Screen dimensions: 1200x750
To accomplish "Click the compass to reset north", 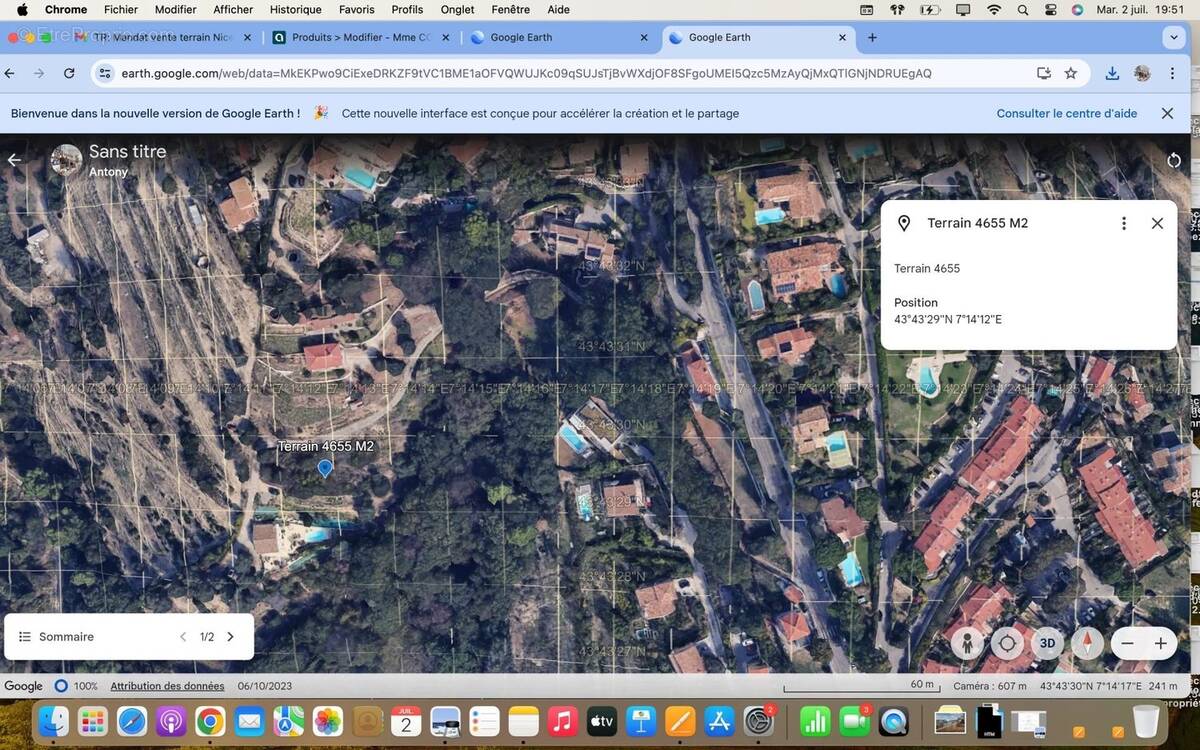I will (x=1087, y=643).
